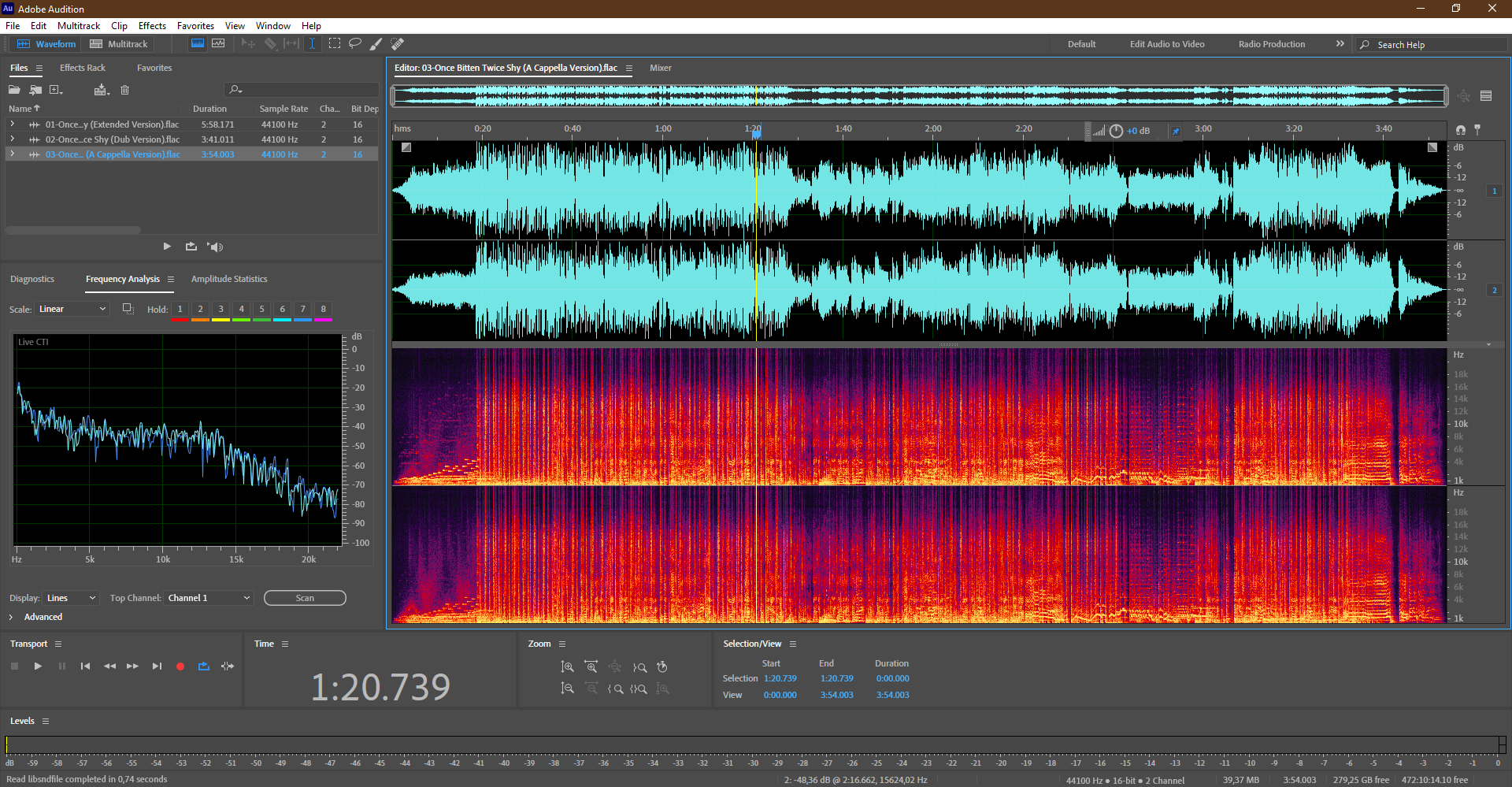1512x787 pixels.
Task: Click the Files panel search field
Action: pyautogui.click(x=302, y=90)
